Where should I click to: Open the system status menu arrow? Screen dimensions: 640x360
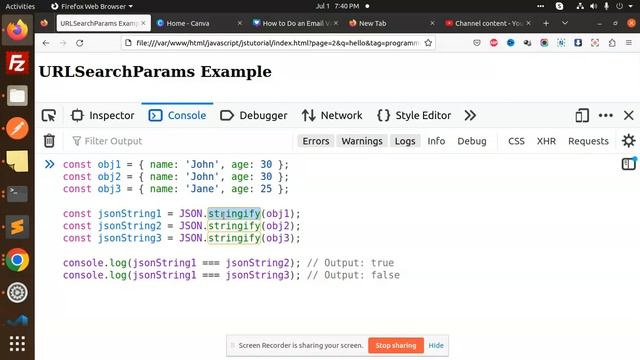pyautogui.click(x=631, y=6)
